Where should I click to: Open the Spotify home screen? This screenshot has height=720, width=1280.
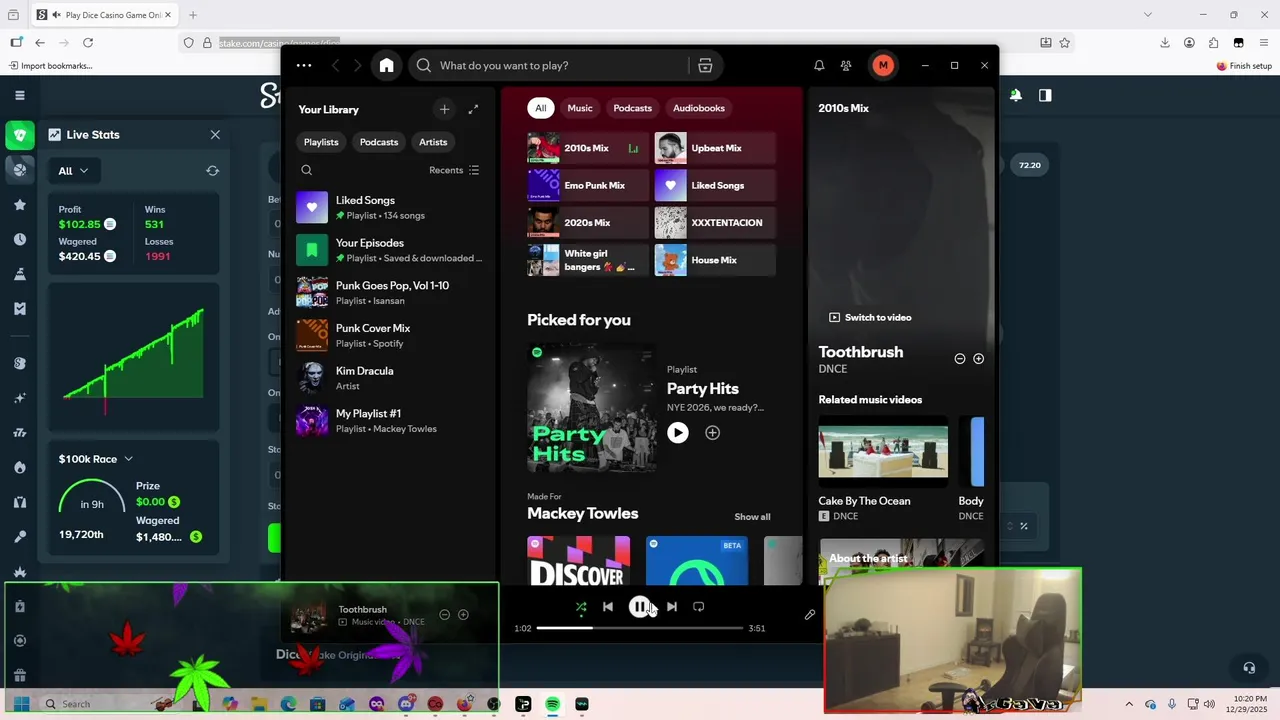386,65
